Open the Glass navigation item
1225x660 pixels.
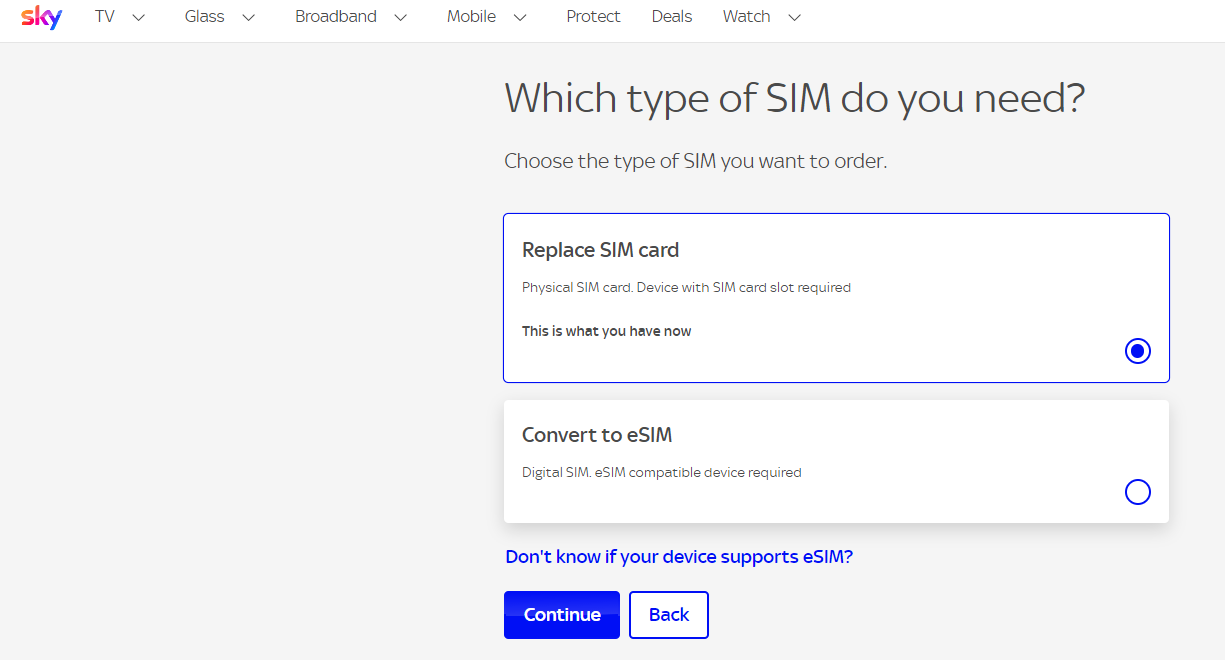pyautogui.click(x=205, y=17)
